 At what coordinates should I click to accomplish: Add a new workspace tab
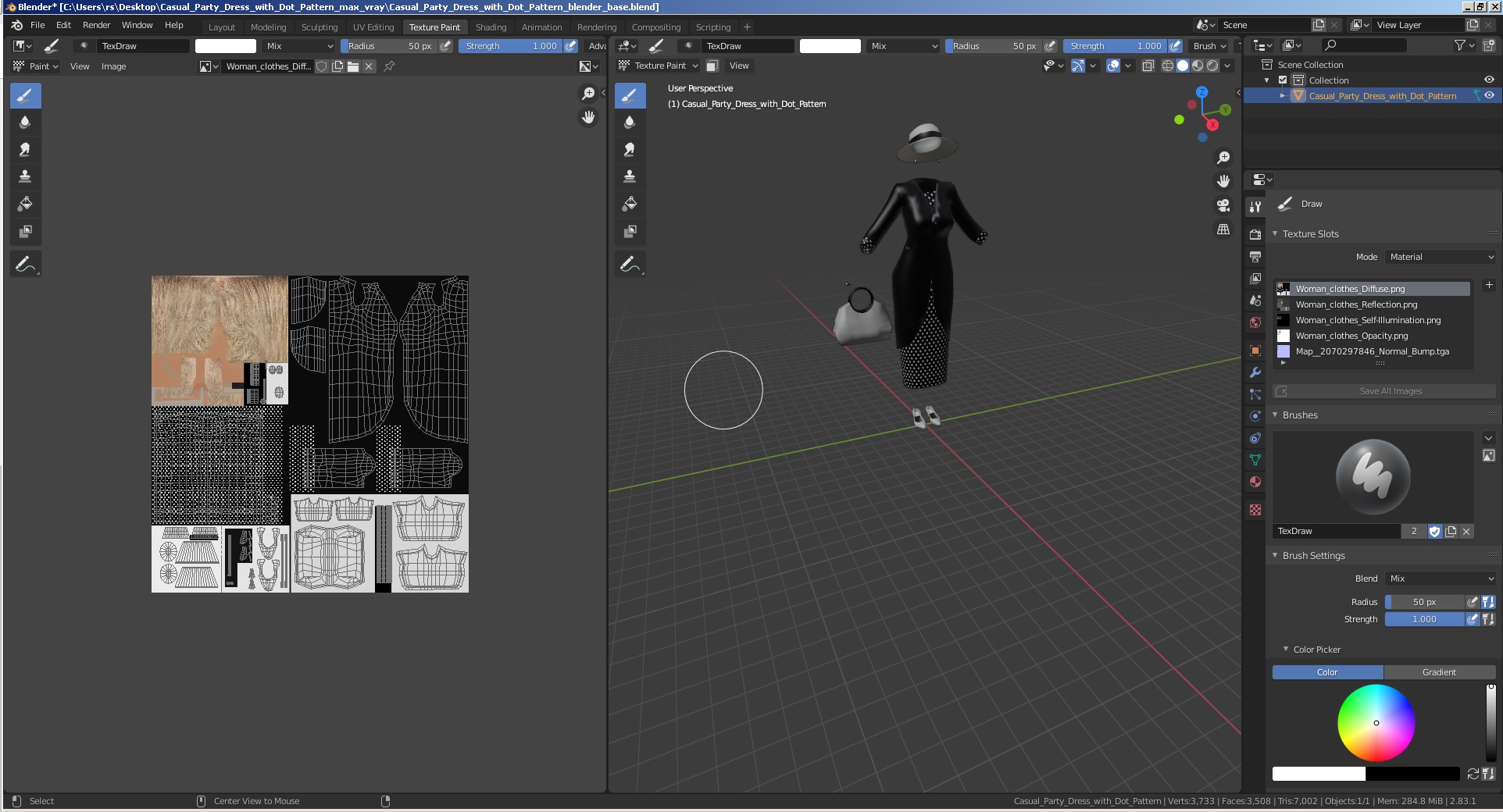[747, 27]
